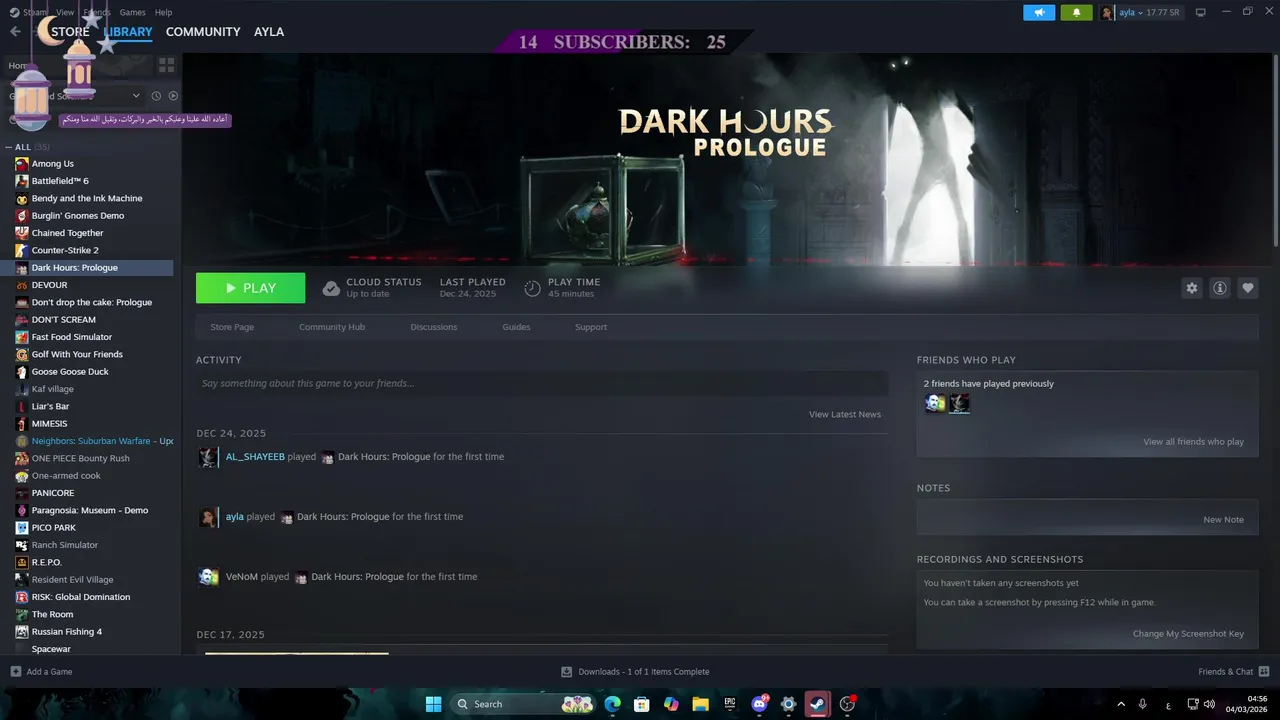Viewport: 1280px width, 720px height.
Task: Open the Help menu
Action: pos(164,12)
